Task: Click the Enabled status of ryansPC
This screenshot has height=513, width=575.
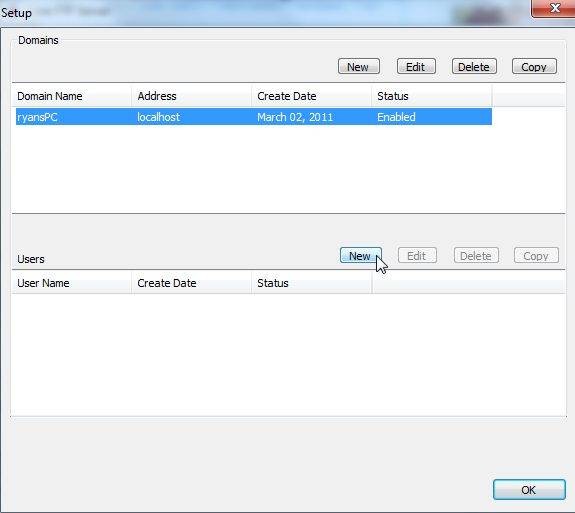Action: click(396, 117)
